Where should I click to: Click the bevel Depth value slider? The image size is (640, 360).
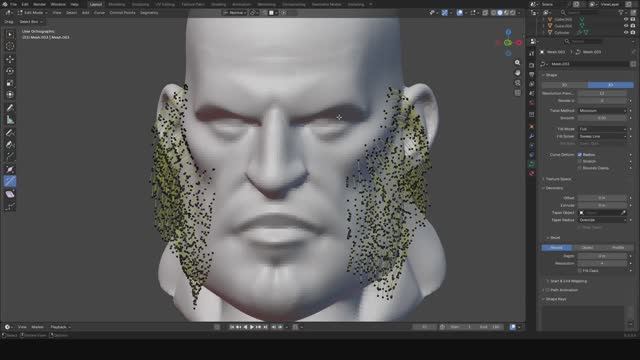[x=602, y=256]
